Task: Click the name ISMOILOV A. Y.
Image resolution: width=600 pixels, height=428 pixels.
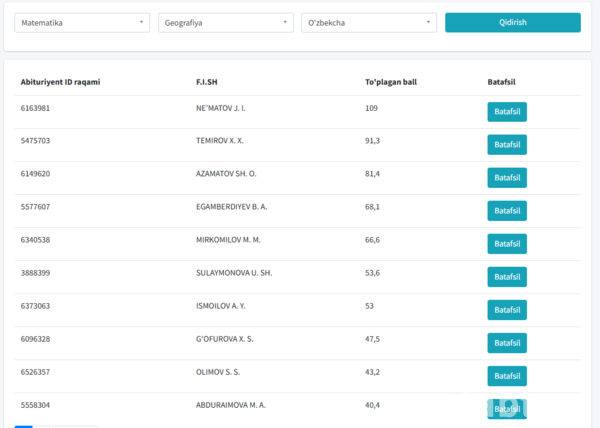Action: click(221, 306)
